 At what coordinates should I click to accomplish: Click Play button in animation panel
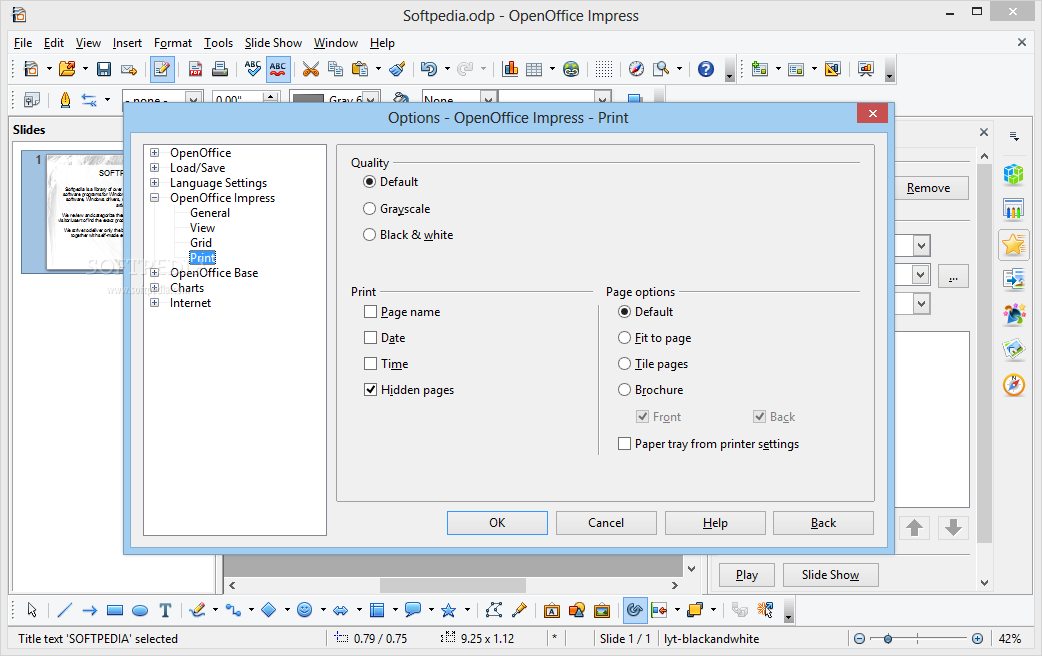click(x=747, y=575)
